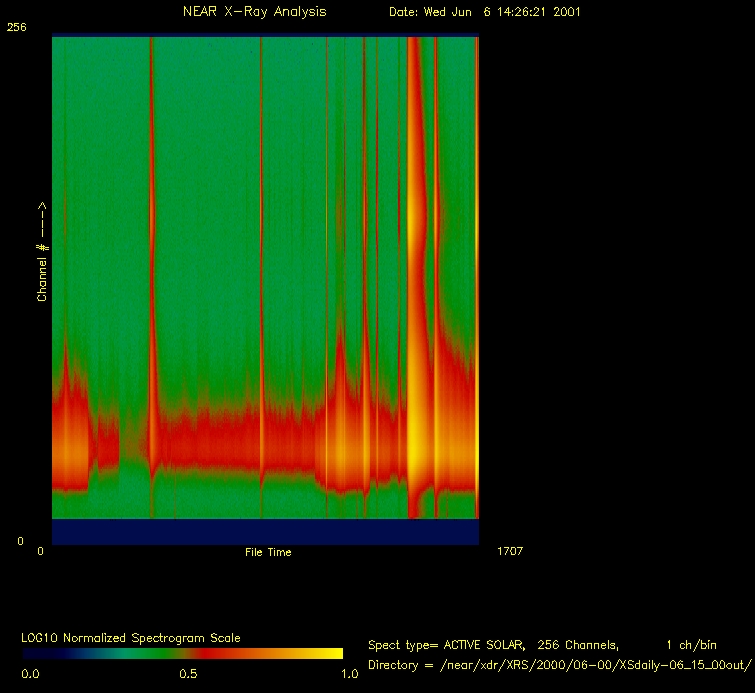The image size is (755, 693).
Task: Click the date stamp Wed Jun 6 2001
Action: pyautogui.click(x=485, y=12)
